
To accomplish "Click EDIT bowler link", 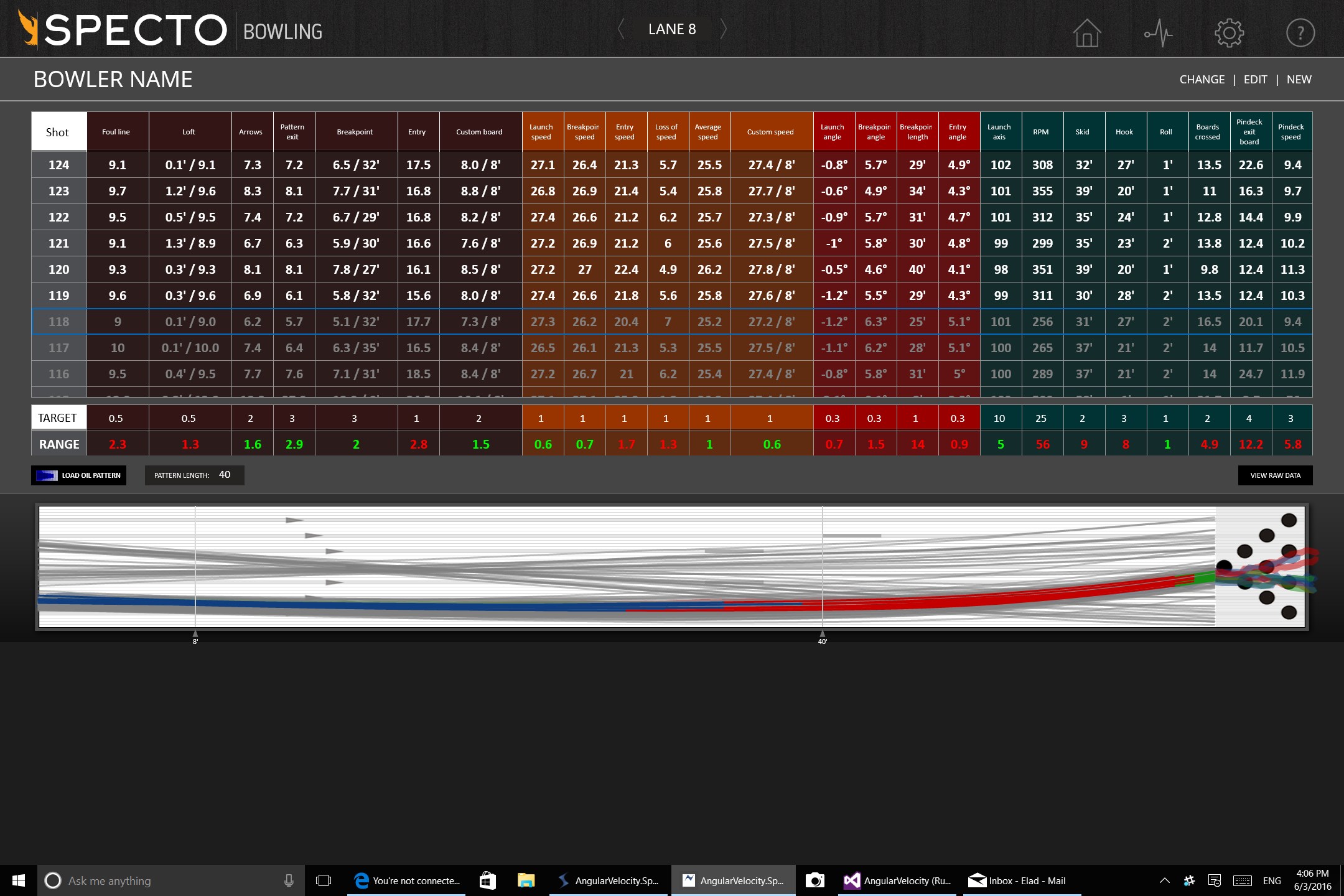I will 1255,80.
